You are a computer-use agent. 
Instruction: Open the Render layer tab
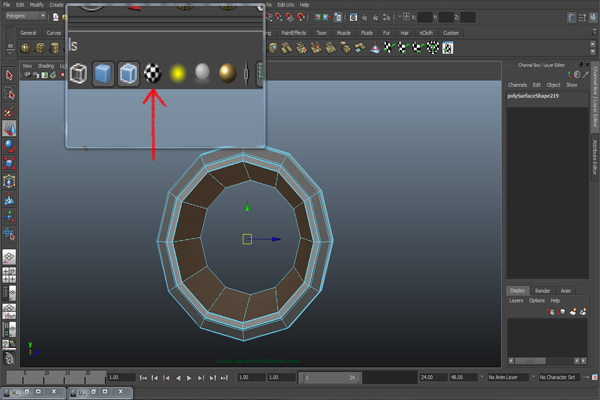542,291
